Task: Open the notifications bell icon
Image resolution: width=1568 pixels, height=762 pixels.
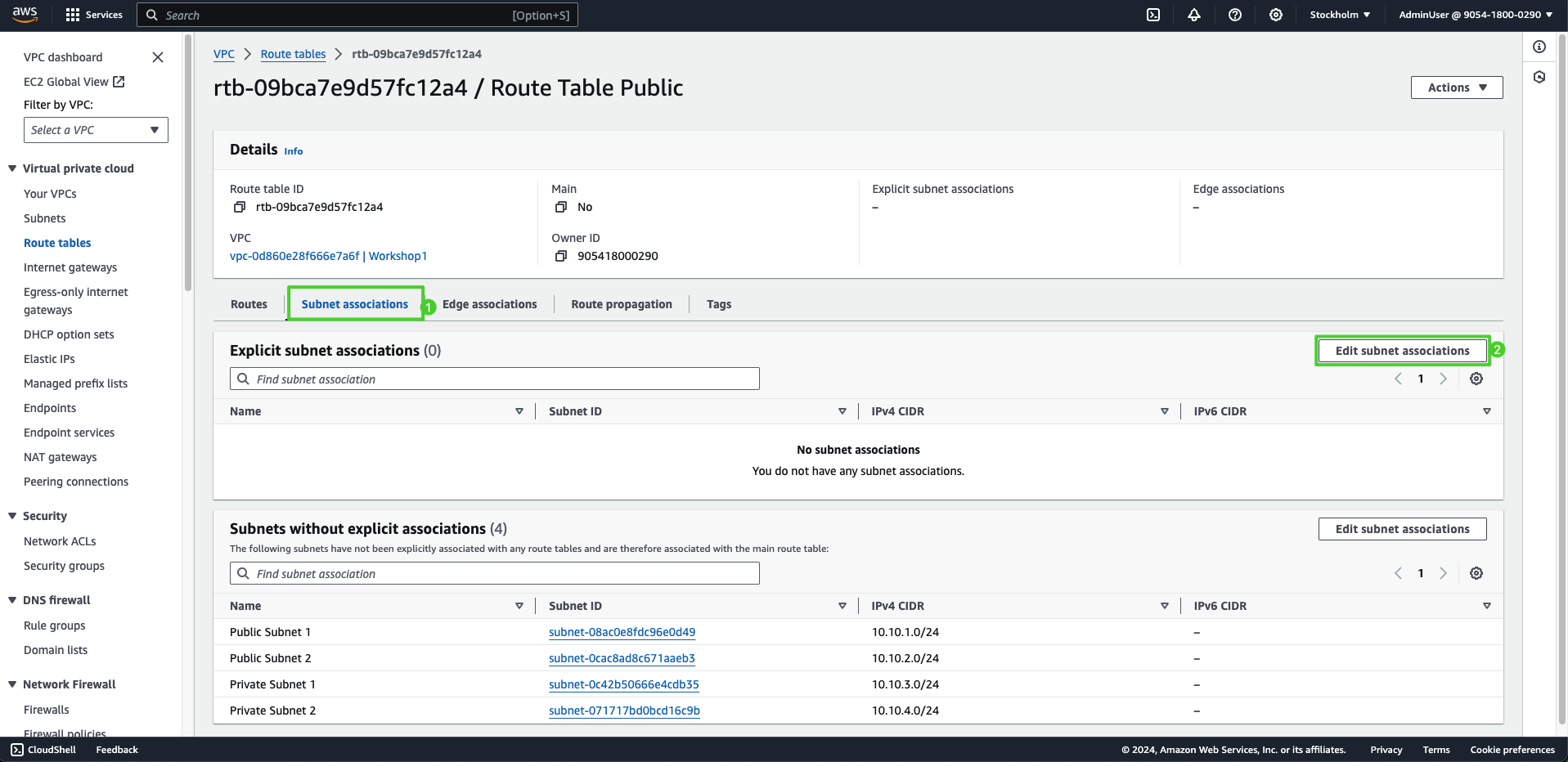Action: [x=1194, y=15]
